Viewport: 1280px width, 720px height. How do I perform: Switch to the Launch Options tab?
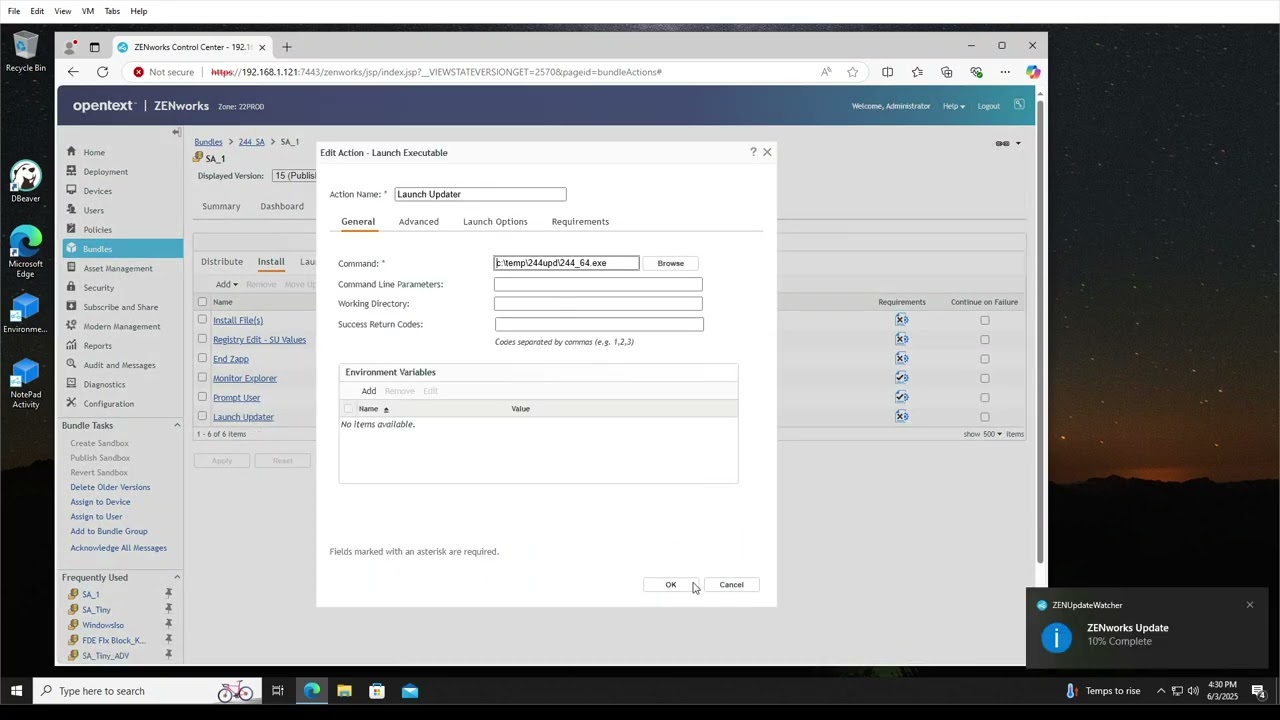[x=495, y=222]
